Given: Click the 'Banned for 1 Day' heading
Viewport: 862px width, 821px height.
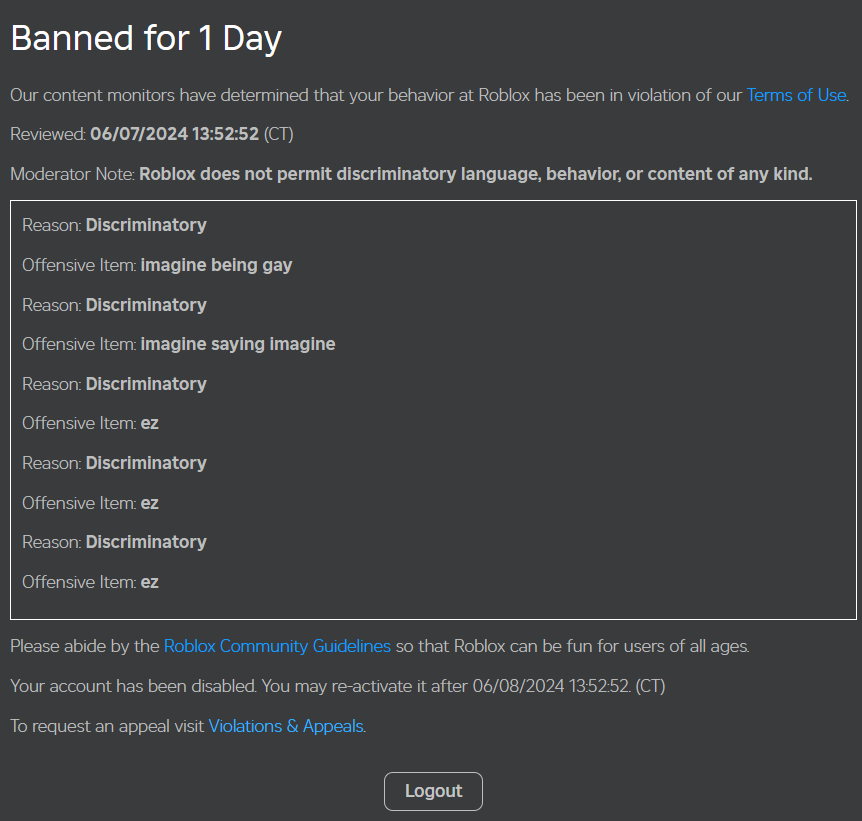Looking at the screenshot, I should click(x=146, y=38).
